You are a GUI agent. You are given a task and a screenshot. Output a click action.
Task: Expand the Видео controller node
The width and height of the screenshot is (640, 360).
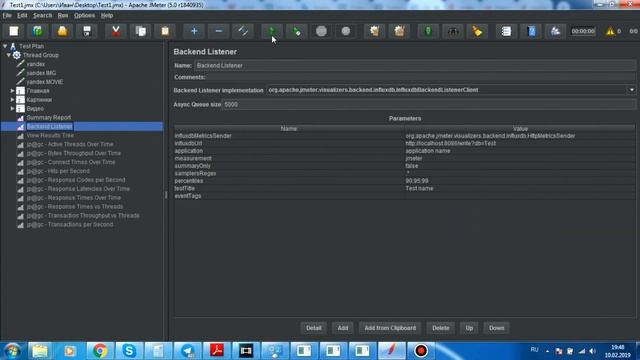pyautogui.click(x=12, y=109)
